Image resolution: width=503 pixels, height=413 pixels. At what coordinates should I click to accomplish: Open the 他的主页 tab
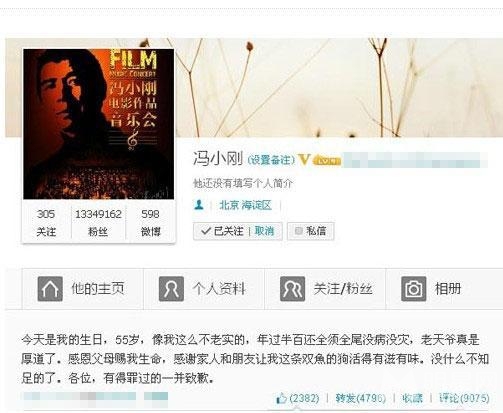(x=83, y=289)
